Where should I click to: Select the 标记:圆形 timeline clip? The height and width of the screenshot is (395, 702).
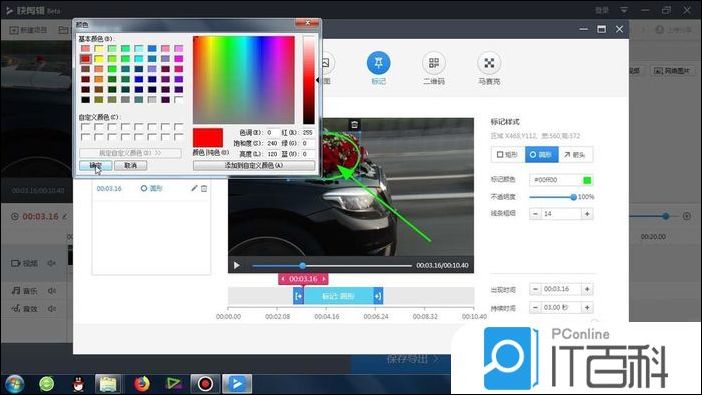338,296
